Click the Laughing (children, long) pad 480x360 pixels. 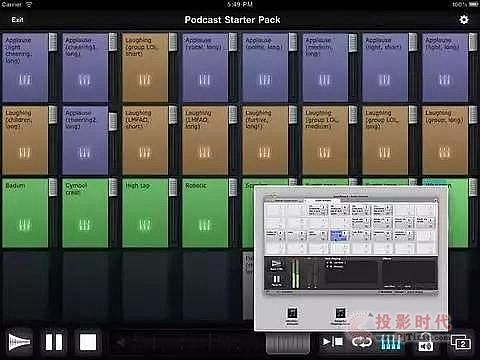click(25, 140)
